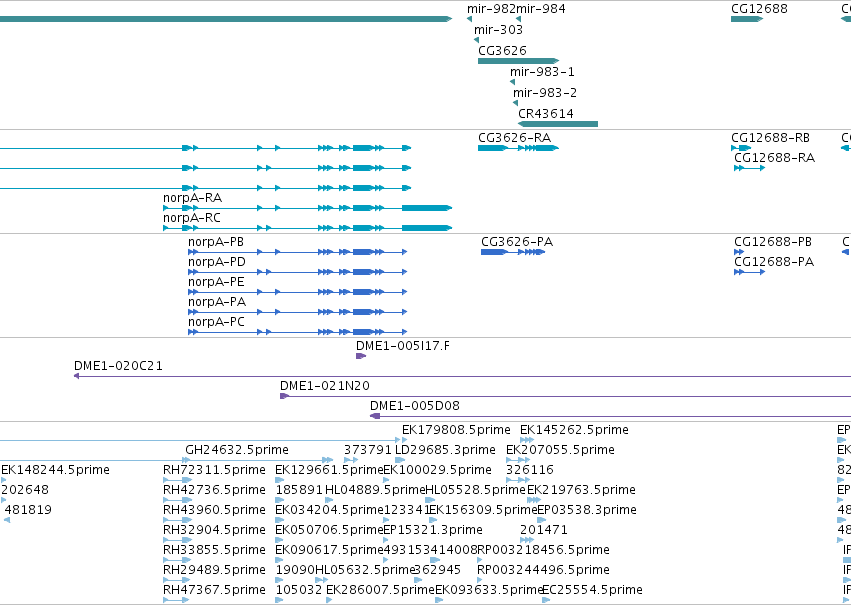Click the CG12688 gene label

(x=759, y=9)
